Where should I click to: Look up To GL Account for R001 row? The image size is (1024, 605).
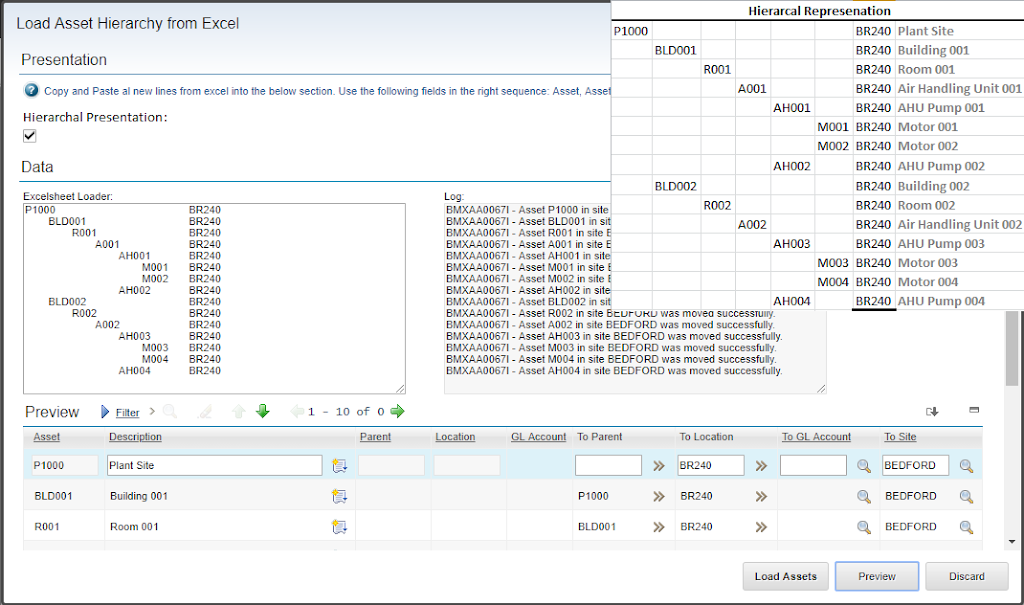point(864,527)
